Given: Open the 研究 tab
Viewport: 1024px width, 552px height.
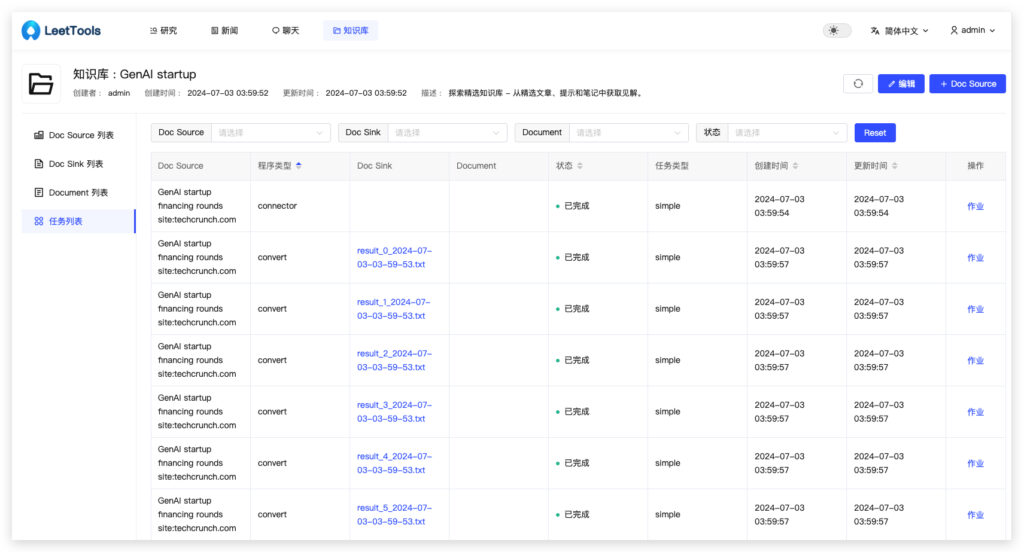Looking at the screenshot, I should (x=163, y=31).
